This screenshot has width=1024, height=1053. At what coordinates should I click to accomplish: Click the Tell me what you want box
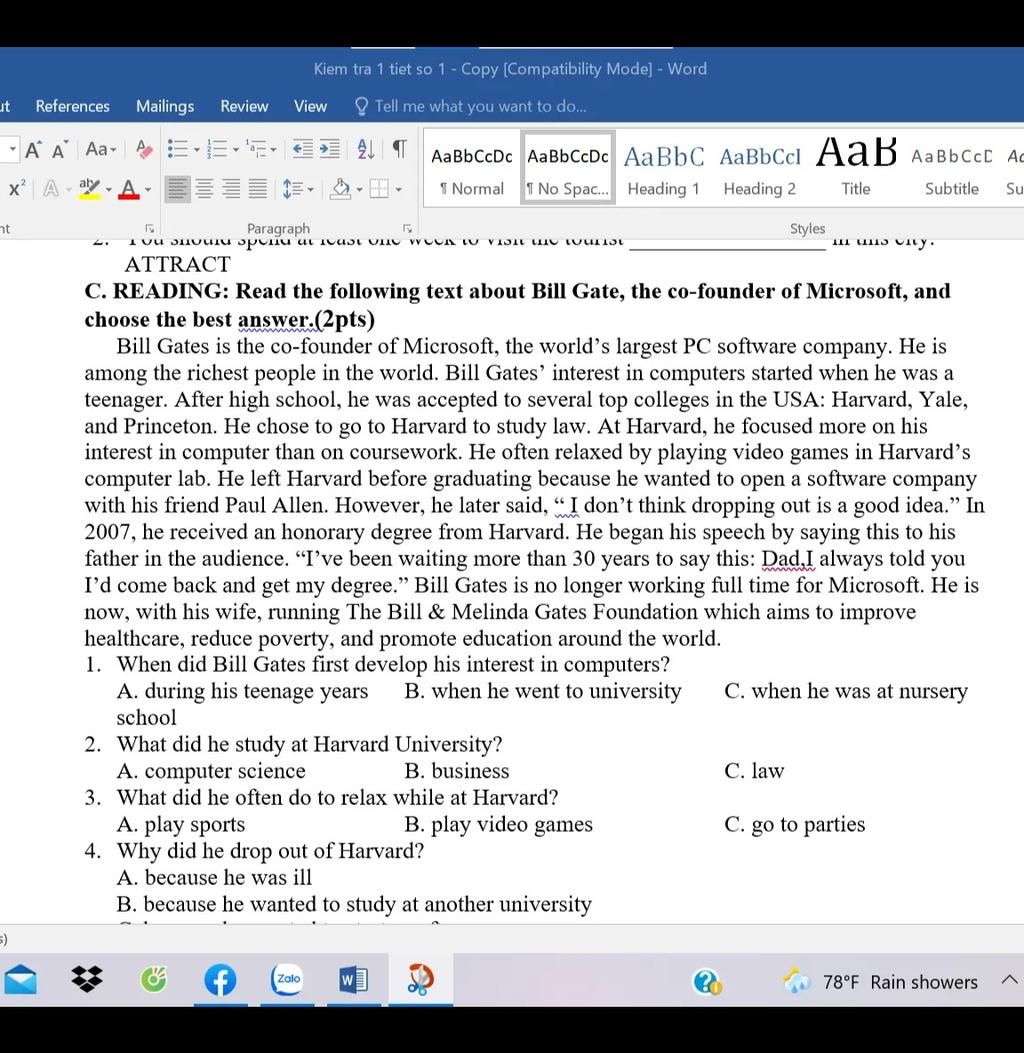[x=471, y=106]
